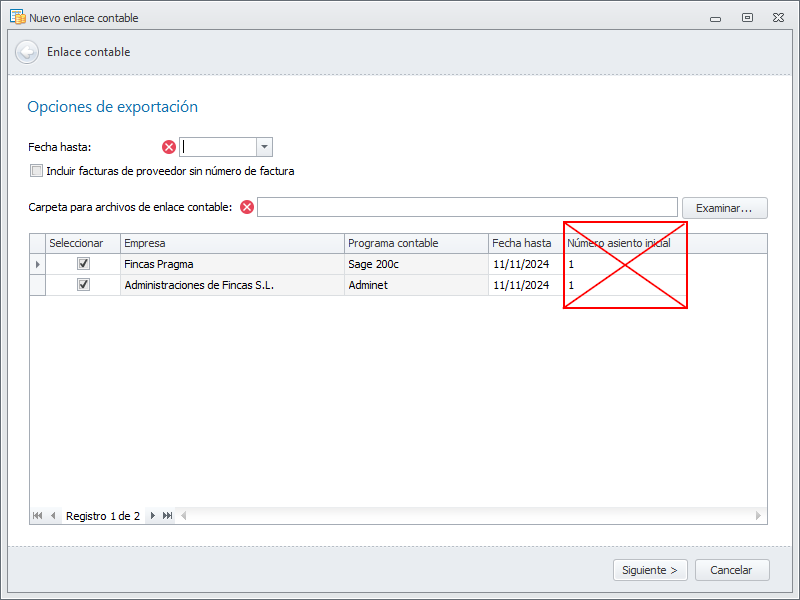Select the Fincas Pragma cell
The image size is (800, 600).
232,264
